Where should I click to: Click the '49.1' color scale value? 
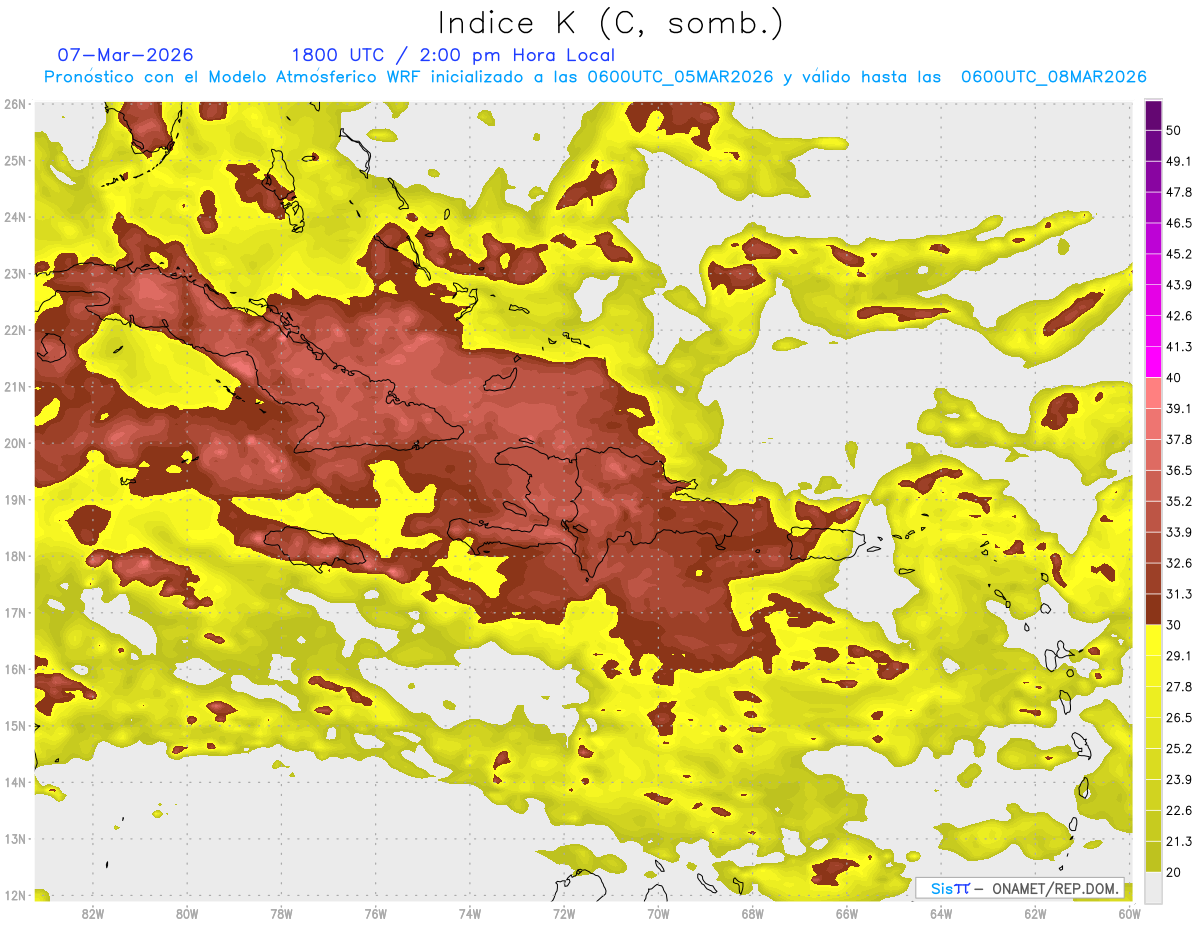point(1179,162)
